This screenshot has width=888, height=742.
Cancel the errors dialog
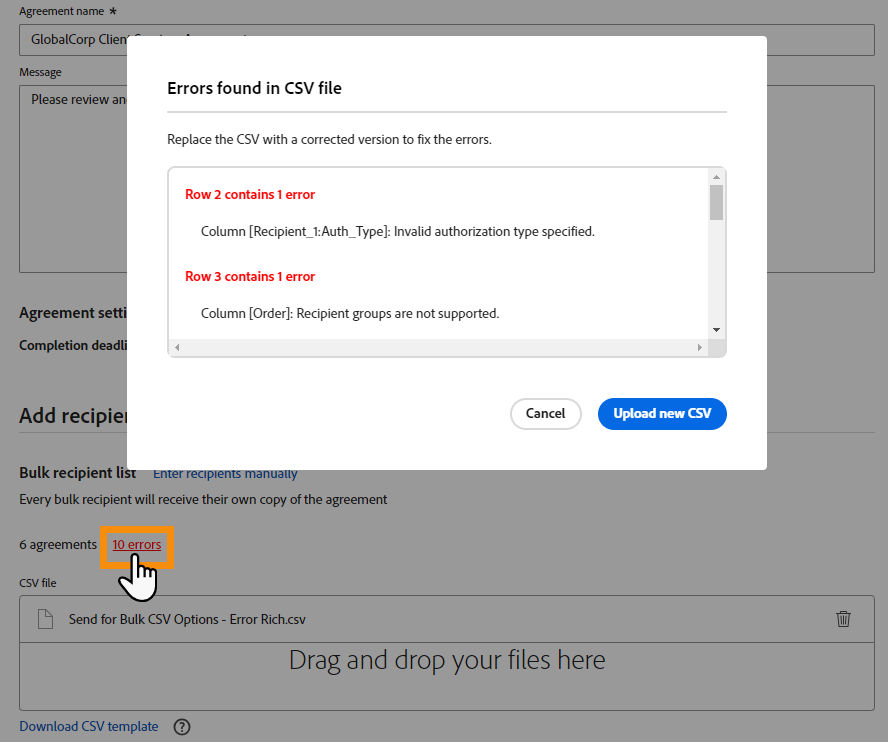pyautogui.click(x=545, y=413)
